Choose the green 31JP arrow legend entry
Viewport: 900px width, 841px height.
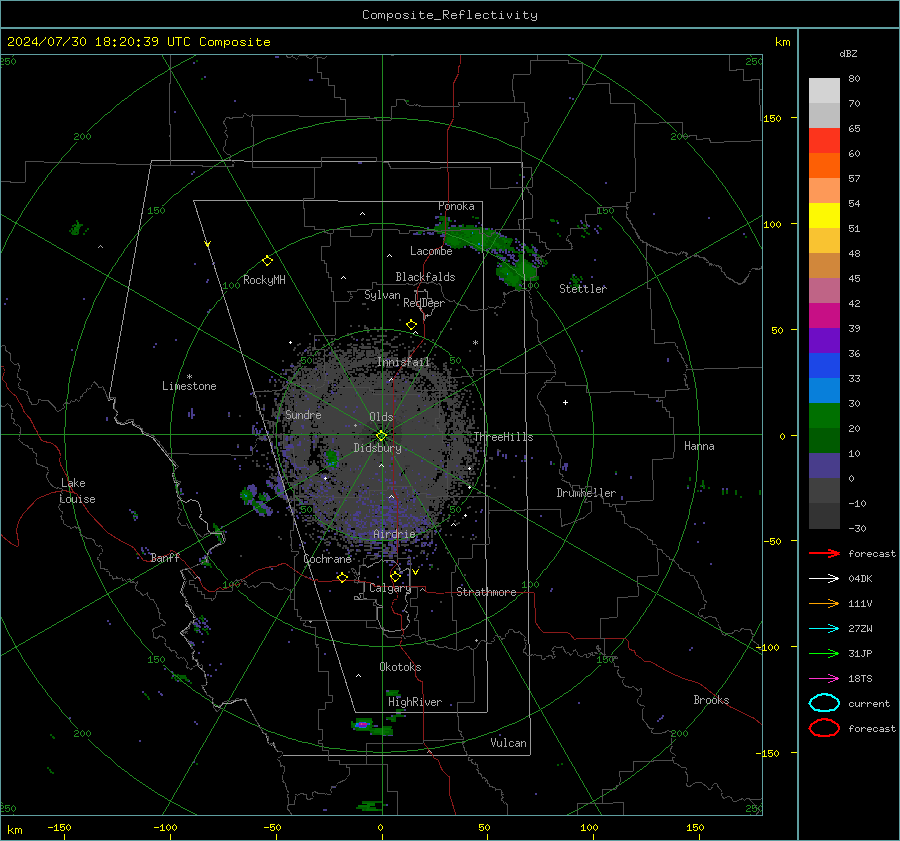point(824,653)
